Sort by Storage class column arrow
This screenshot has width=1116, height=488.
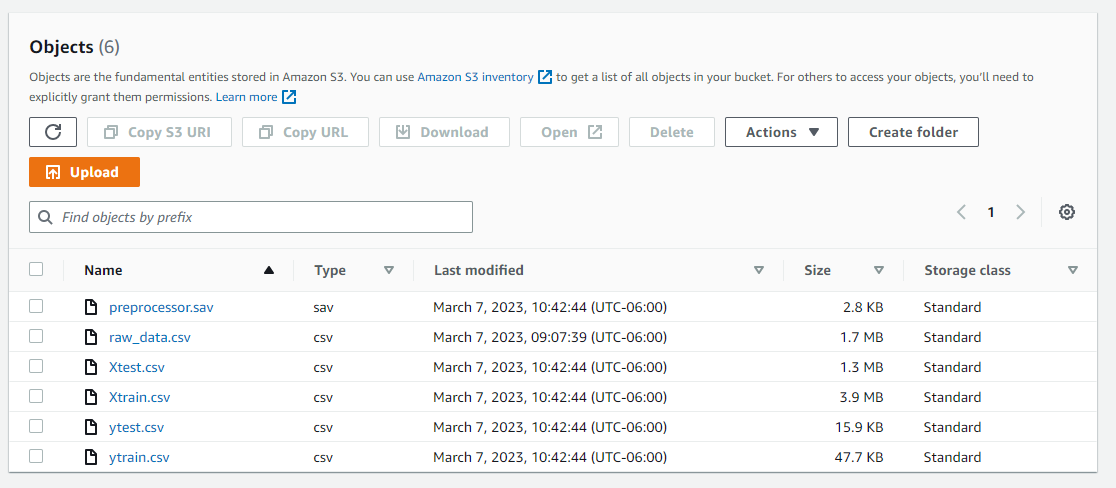(x=1073, y=270)
